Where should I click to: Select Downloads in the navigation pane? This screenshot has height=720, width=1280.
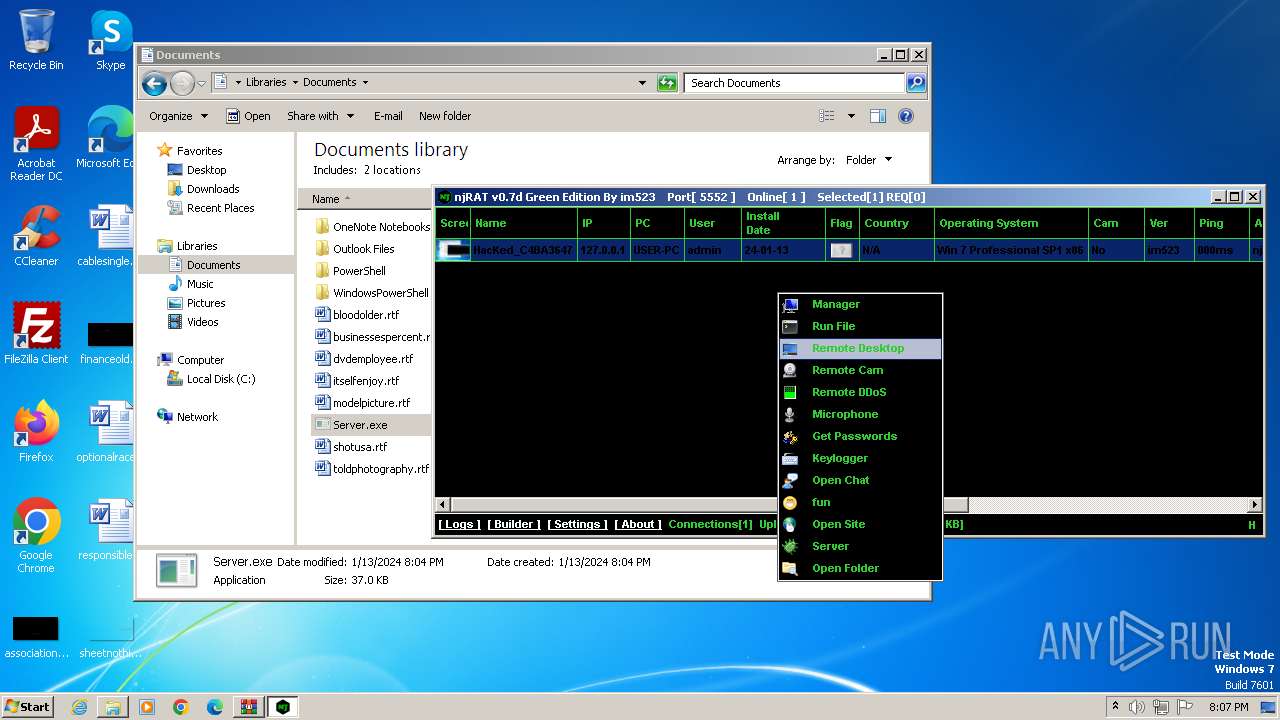point(213,189)
